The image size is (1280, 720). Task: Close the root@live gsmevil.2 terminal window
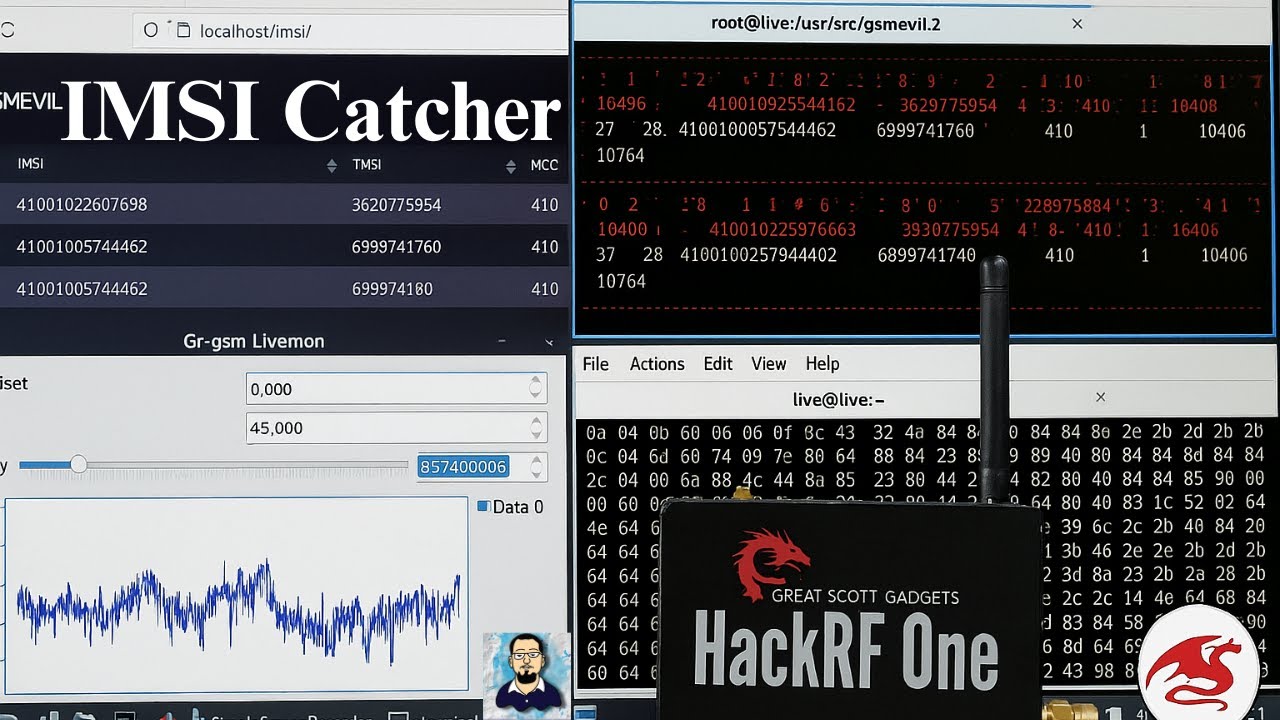pyautogui.click(x=1077, y=24)
